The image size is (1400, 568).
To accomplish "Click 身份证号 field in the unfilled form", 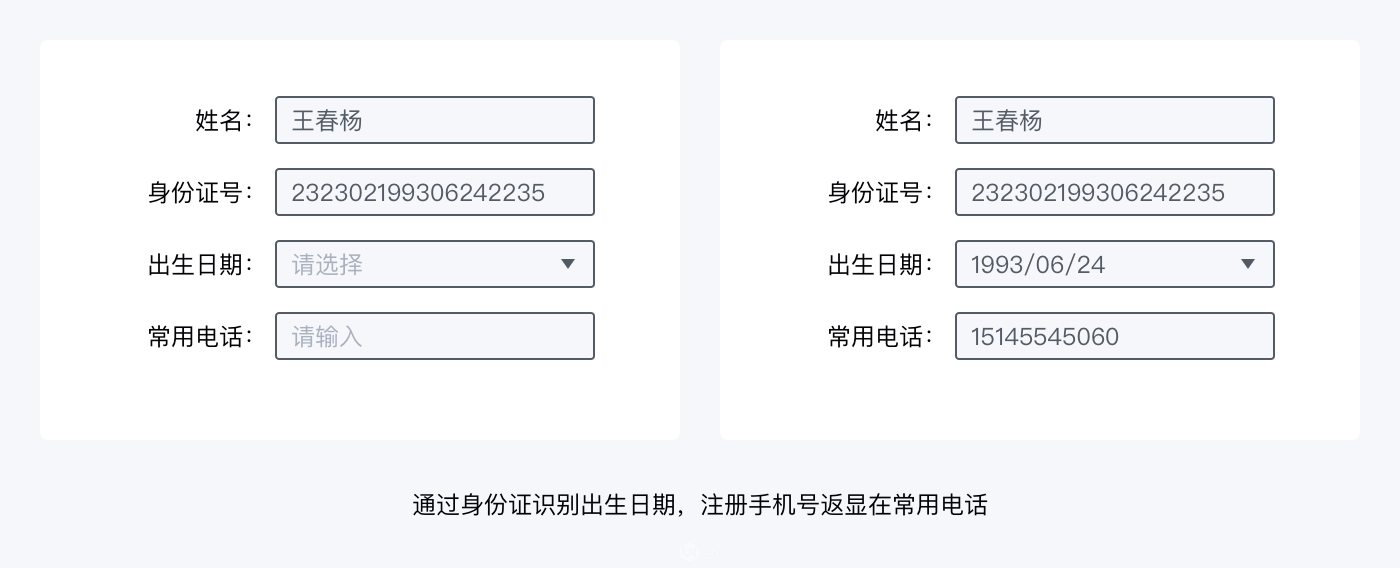I will (435, 192).
